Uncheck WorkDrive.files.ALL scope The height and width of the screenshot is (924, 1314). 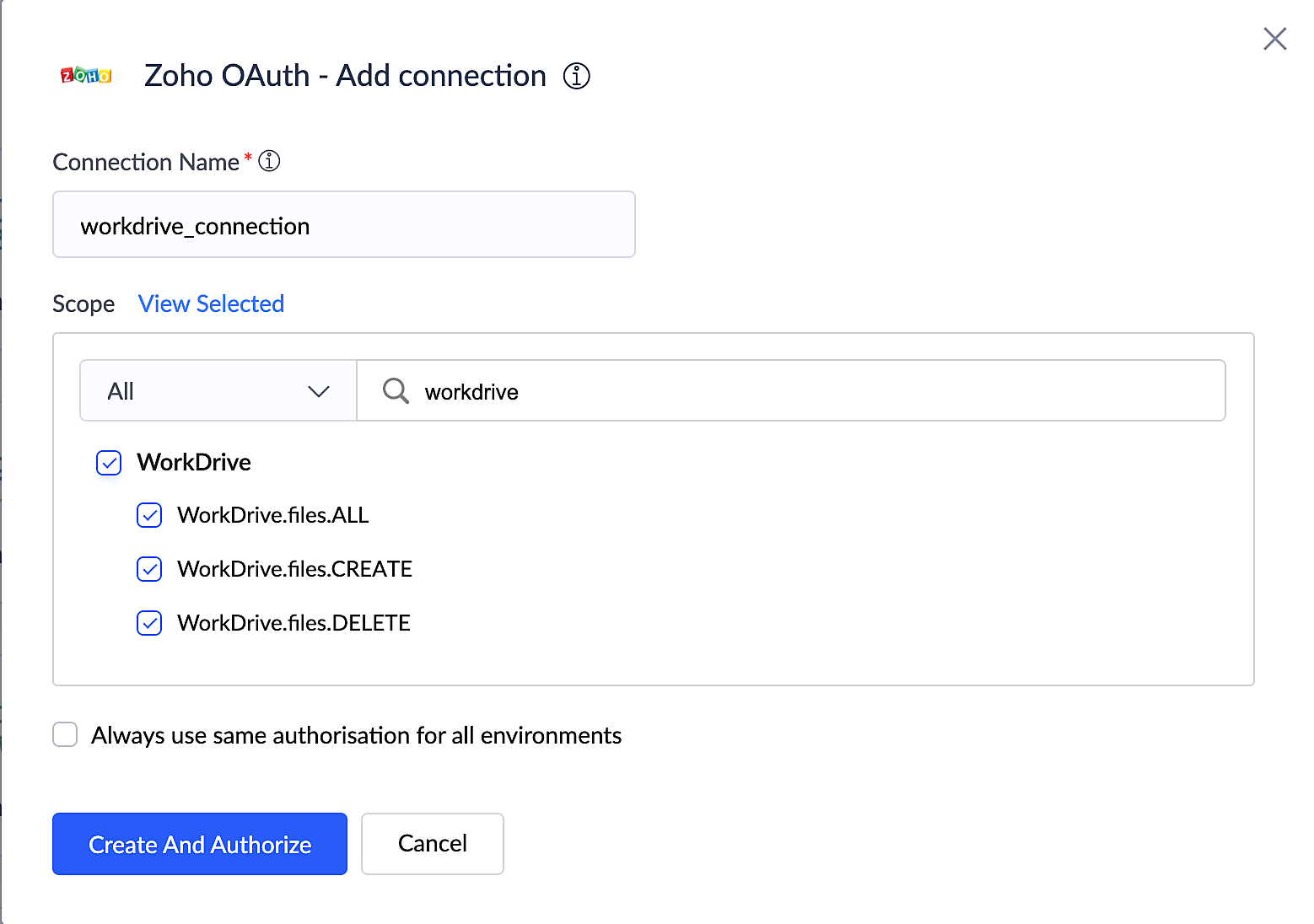coord(149,515)
